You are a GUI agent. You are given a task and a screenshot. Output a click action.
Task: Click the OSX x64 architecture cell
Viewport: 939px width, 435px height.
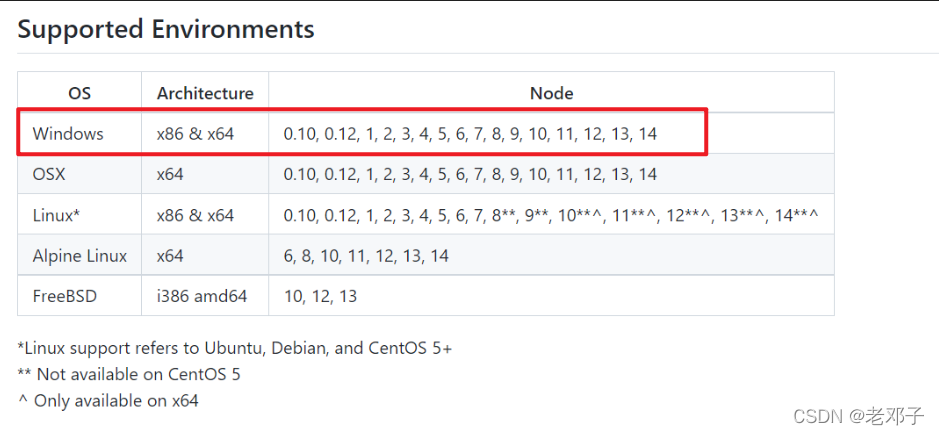(x=170, y=174)
